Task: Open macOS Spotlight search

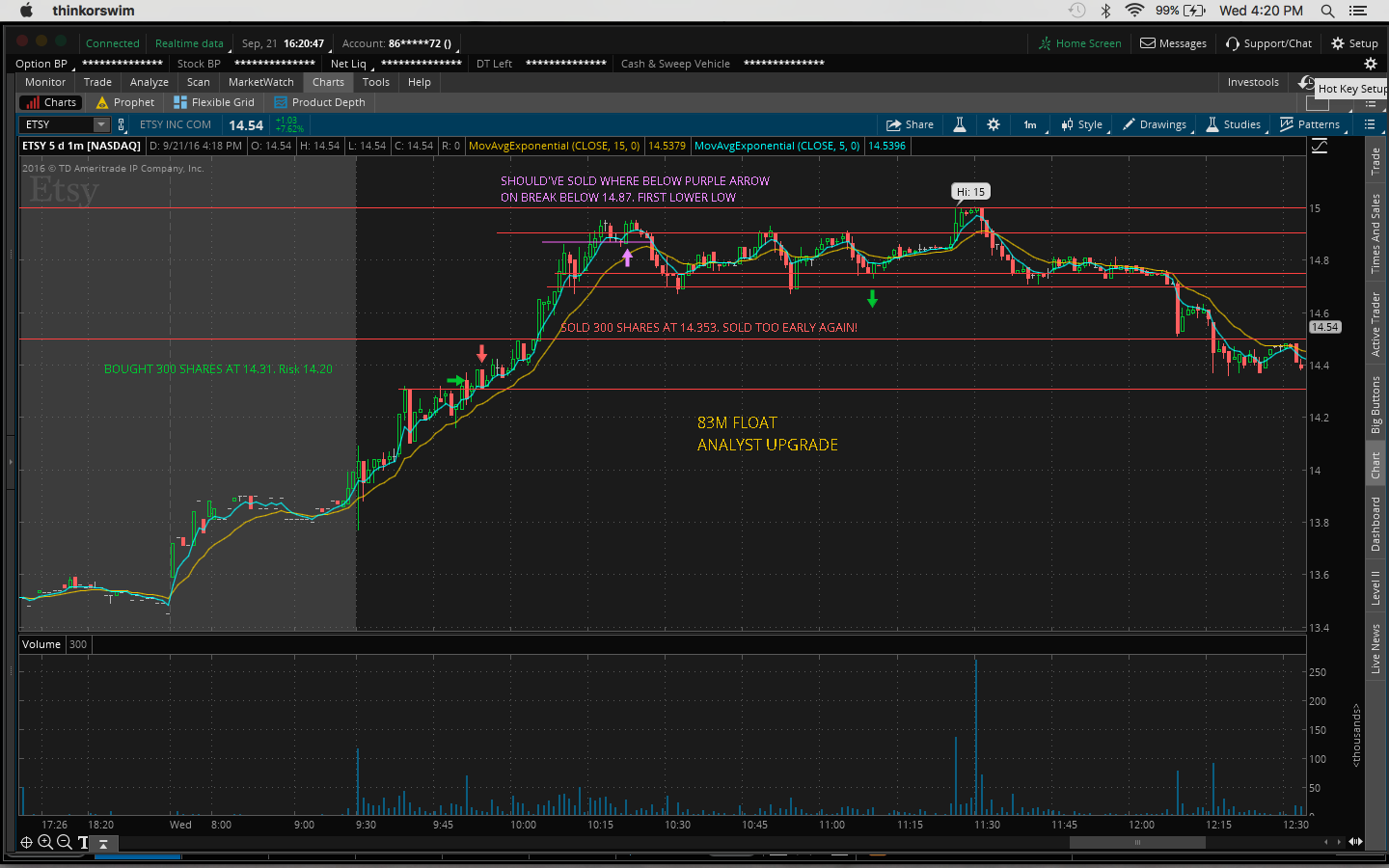Action: pos(1327,11)
